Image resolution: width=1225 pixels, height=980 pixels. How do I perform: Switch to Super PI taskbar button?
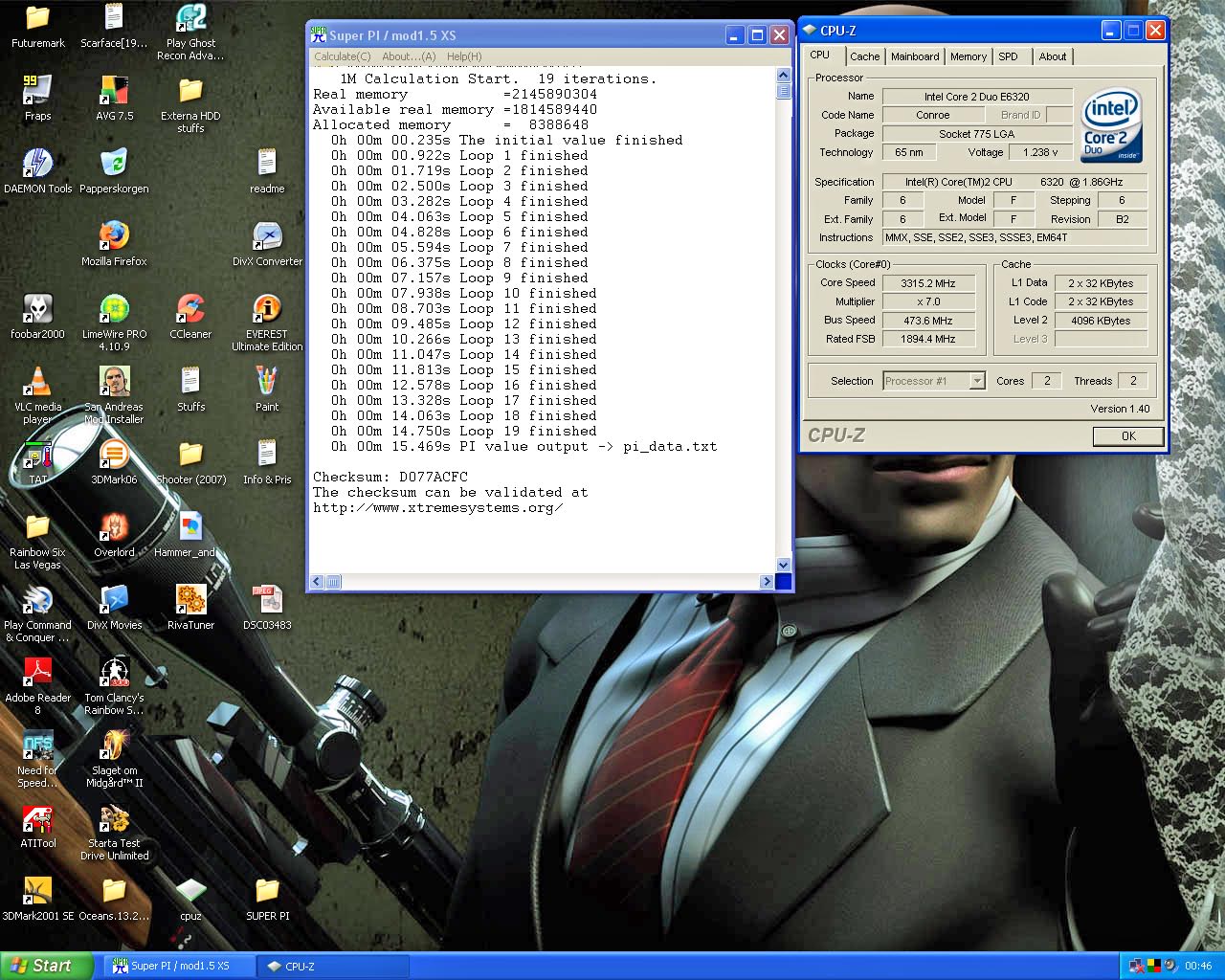coord(179,967)
